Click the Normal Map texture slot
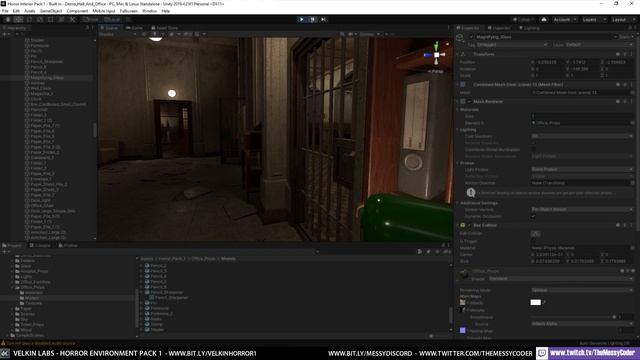 tap(462, 331)
